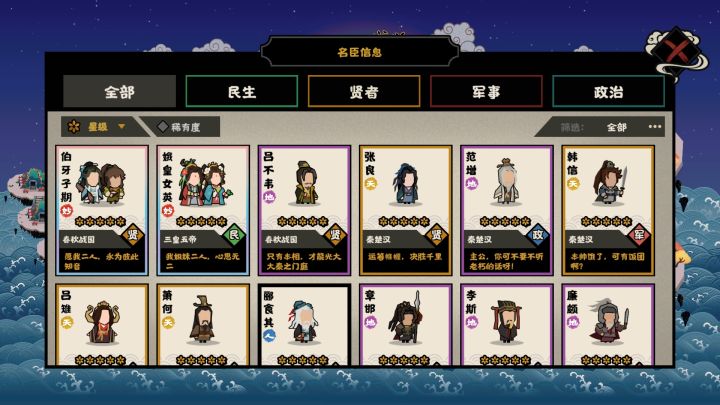
Task: Click the red 妙 icon on 娥皇女英 card
Action: (x=168, y=211)
